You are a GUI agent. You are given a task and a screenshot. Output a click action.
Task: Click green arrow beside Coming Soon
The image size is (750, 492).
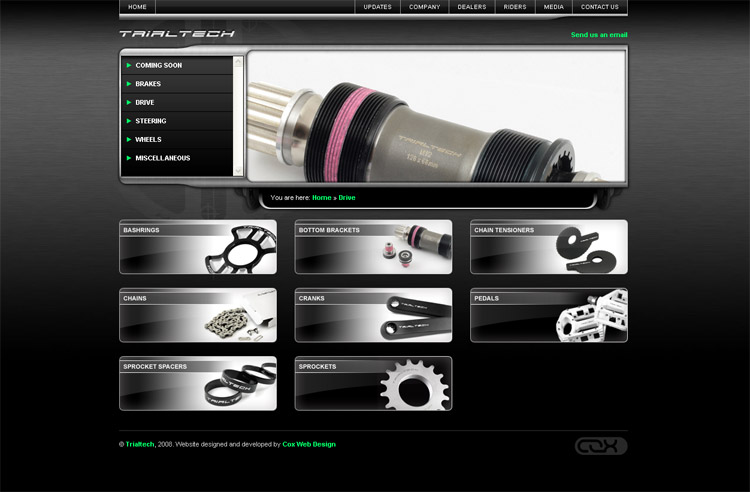click(129, 65)
